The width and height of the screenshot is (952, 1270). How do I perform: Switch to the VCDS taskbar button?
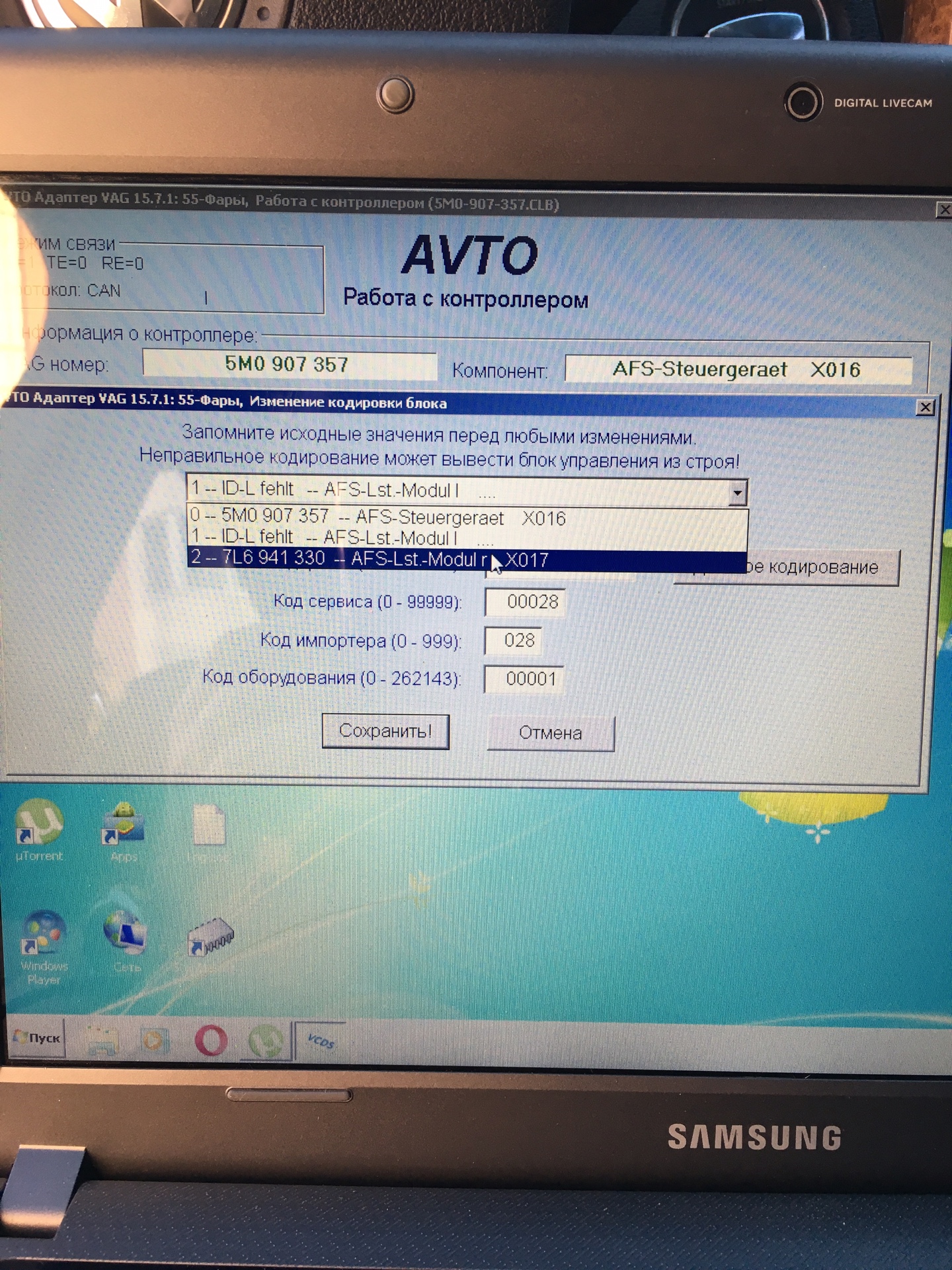321,1042
